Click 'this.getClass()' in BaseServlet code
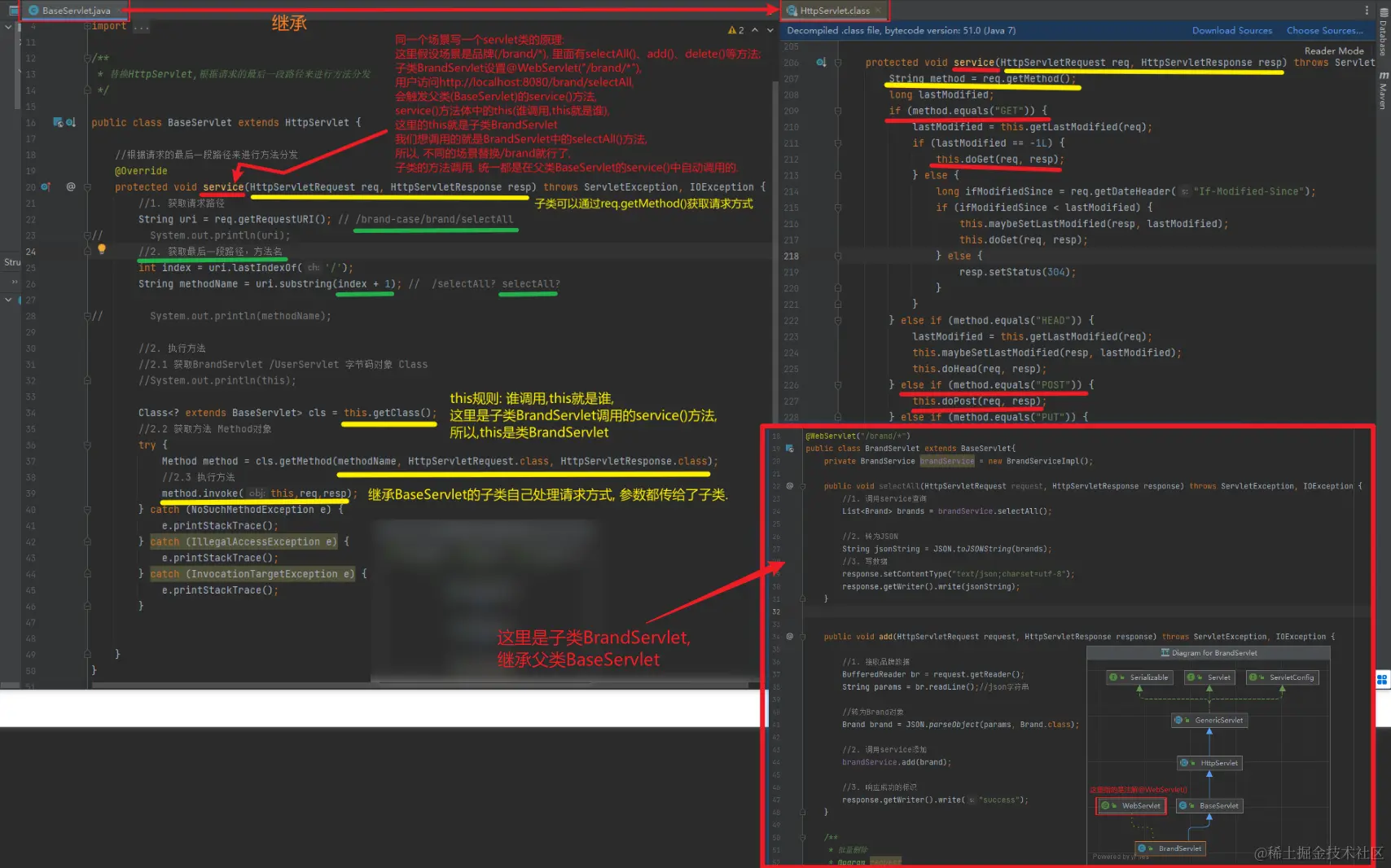This screenshot has width=1391, height=868. click(390, 413)
